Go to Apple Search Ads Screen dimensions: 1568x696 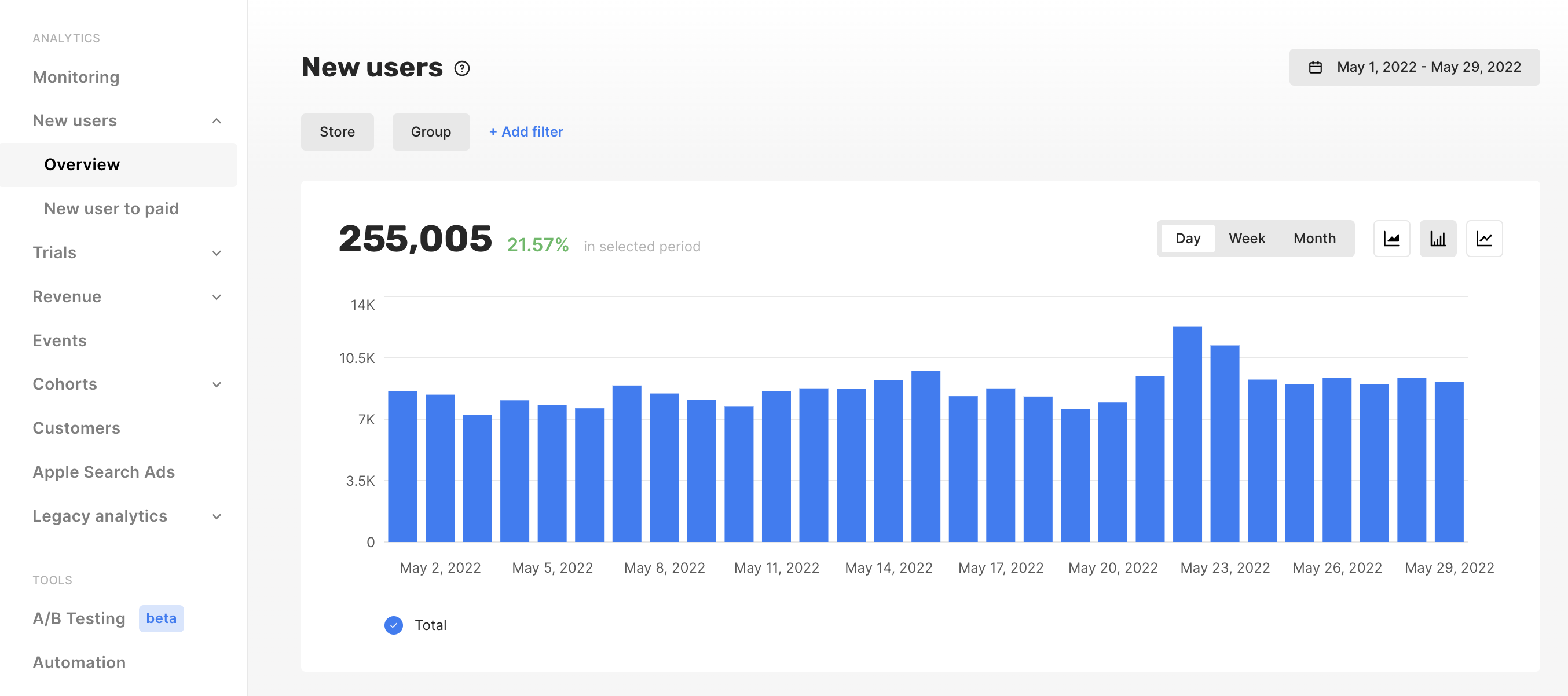[x=104, y=472]
